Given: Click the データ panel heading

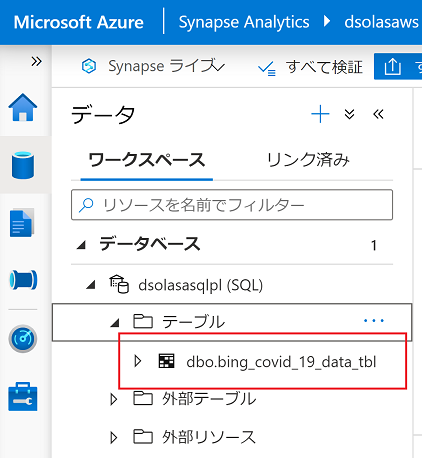Looking at the screenshot, I should [x=103, y=115].
